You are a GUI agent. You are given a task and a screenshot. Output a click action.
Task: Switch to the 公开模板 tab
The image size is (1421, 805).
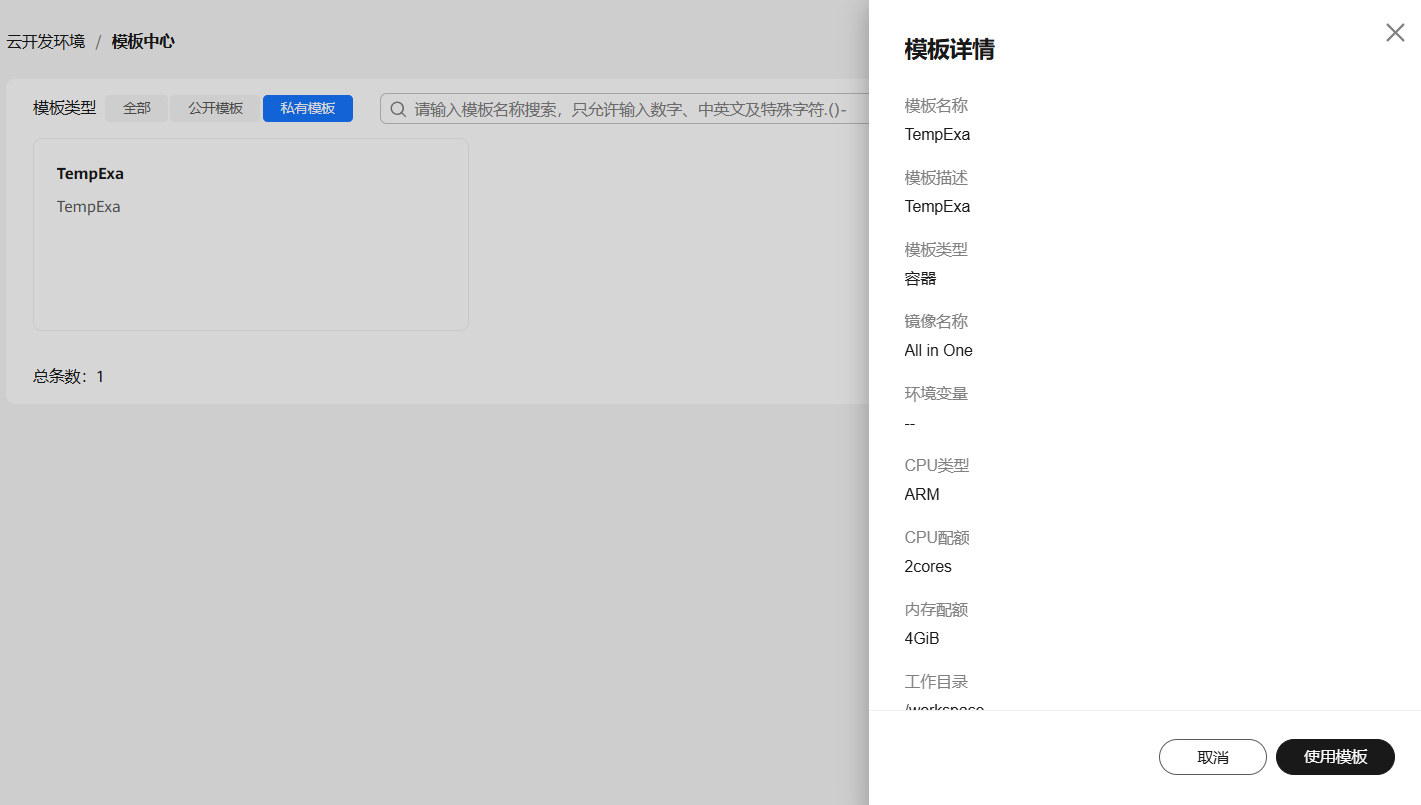point(216,108)
